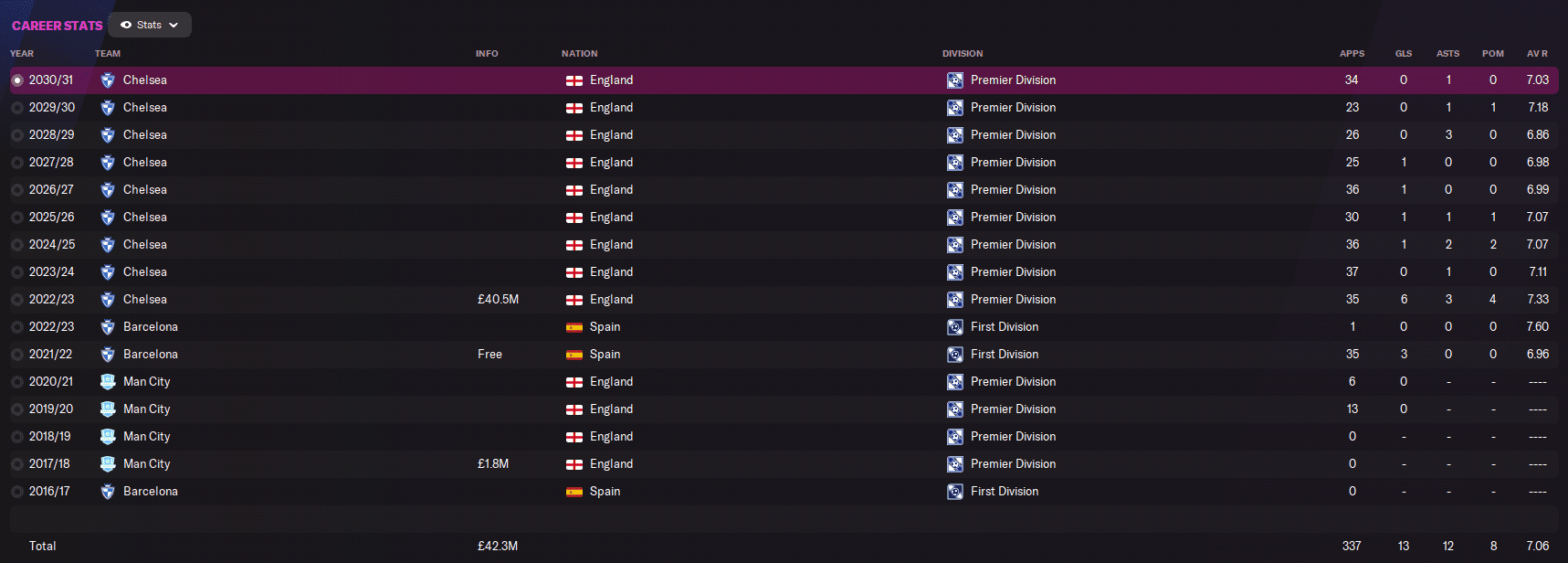The image size is (1568, 563).
Task: Sort table by APPS column header
Action: [x=1352, y=54]
